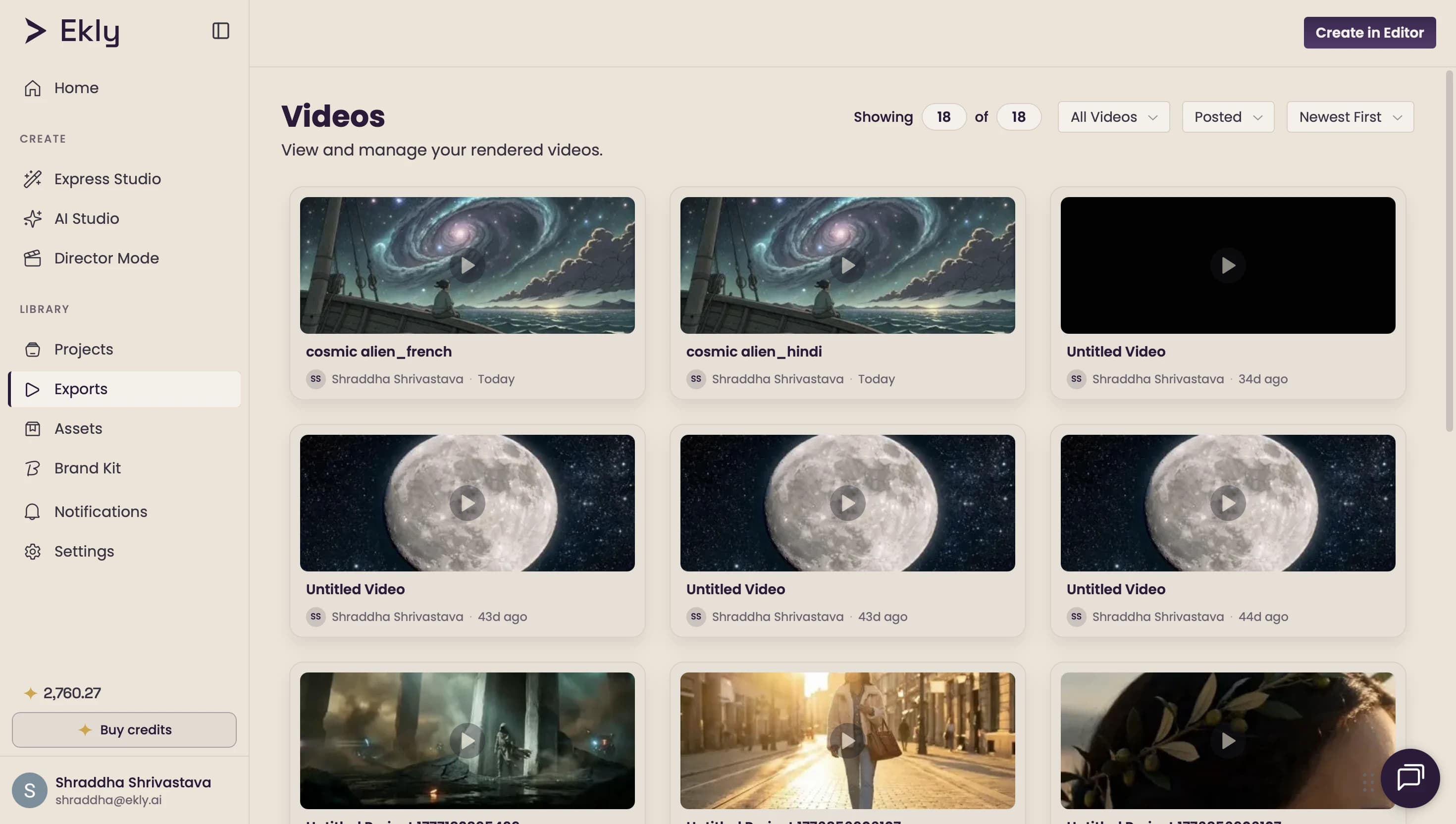This screenshot has height=824, width=1456.
Task: Play the moon Untitled Video from 44d ago
Action: (1228, 503)
